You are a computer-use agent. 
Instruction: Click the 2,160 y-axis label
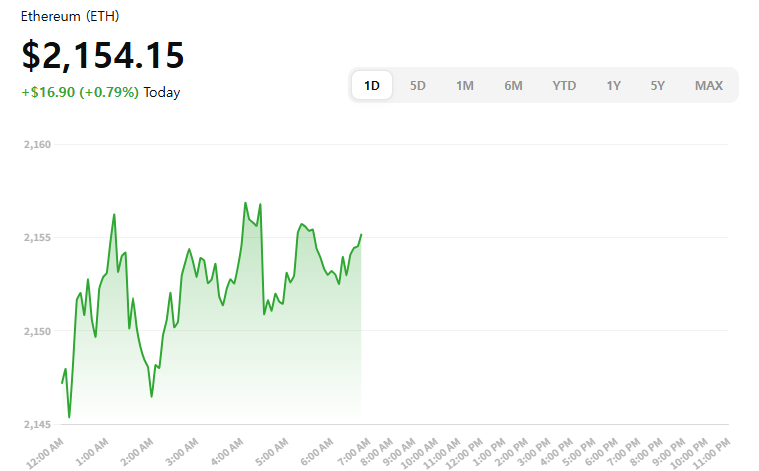coord(37,145)
